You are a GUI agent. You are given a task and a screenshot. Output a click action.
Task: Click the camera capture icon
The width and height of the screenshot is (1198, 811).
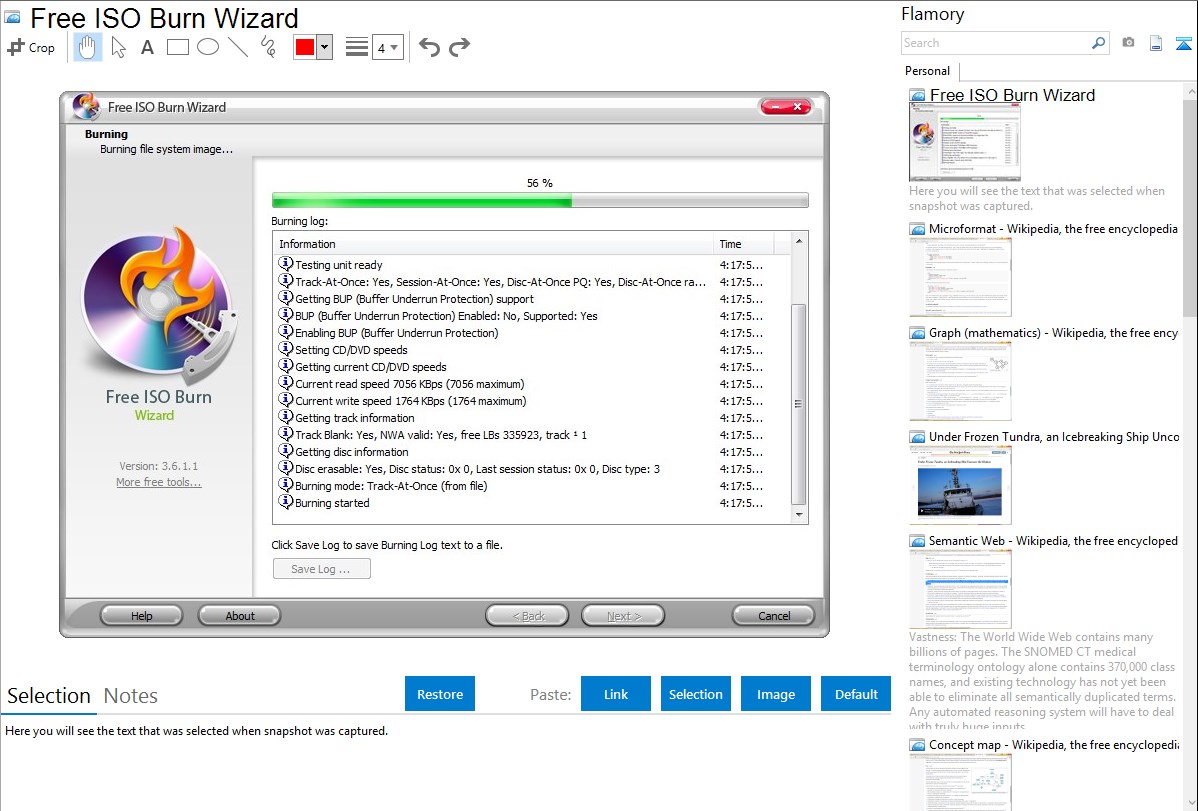pyautogui.click(x=1128, y=43)
